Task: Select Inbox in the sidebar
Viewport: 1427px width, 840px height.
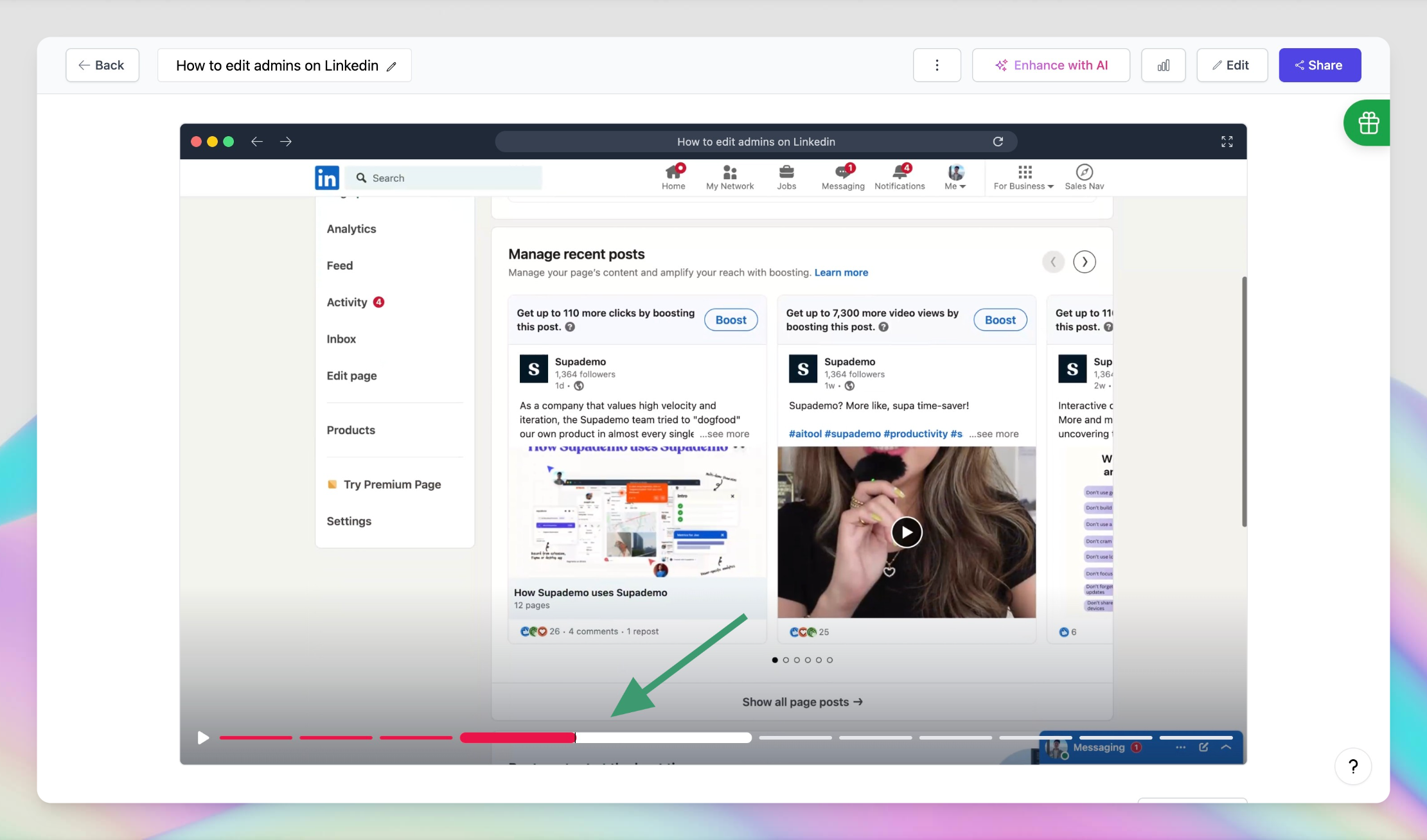Action: coord(341,338)
